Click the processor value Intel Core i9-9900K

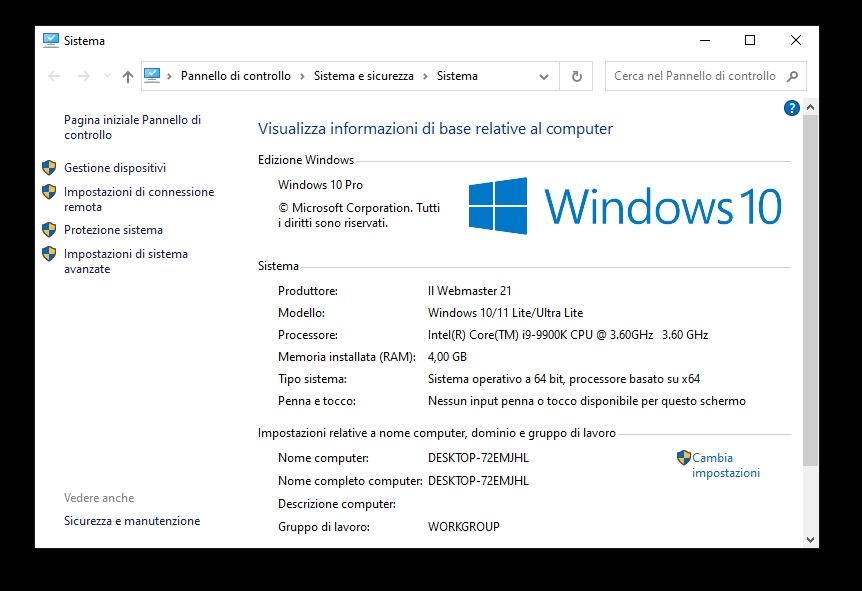568,335
